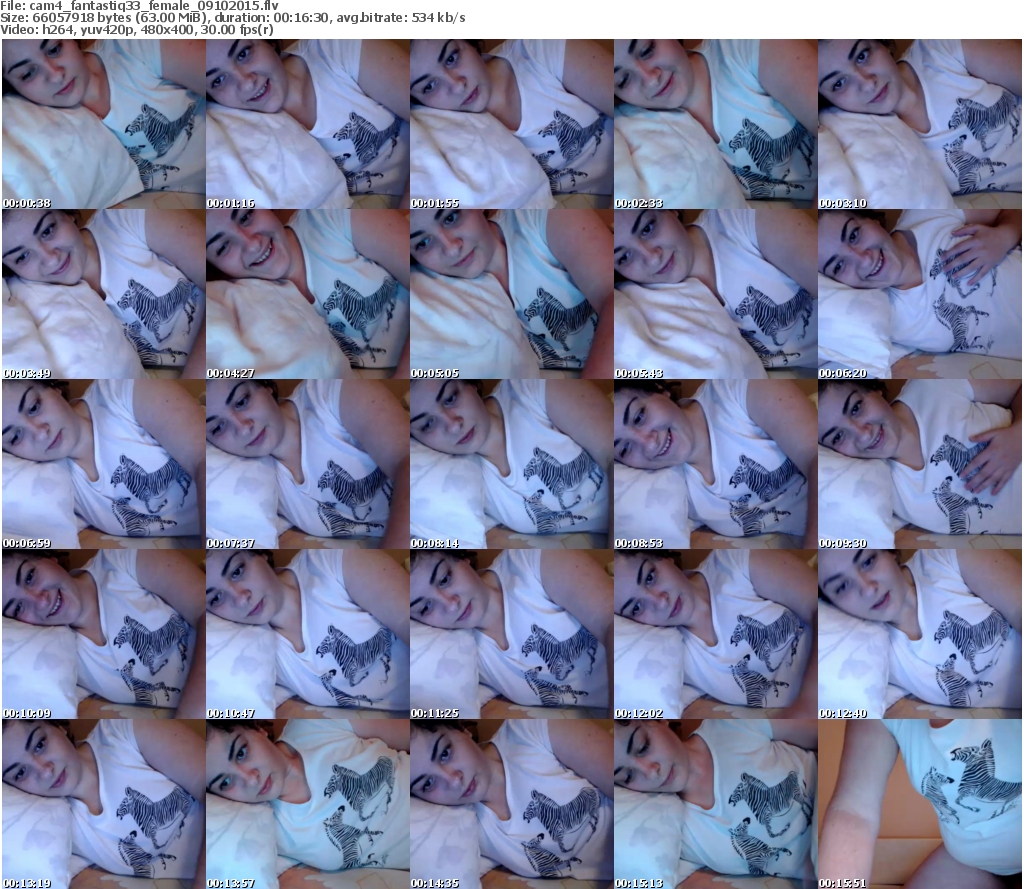
Task: Select the thumbnail frame stamped 00:05:43
Action: click(716, 294)
